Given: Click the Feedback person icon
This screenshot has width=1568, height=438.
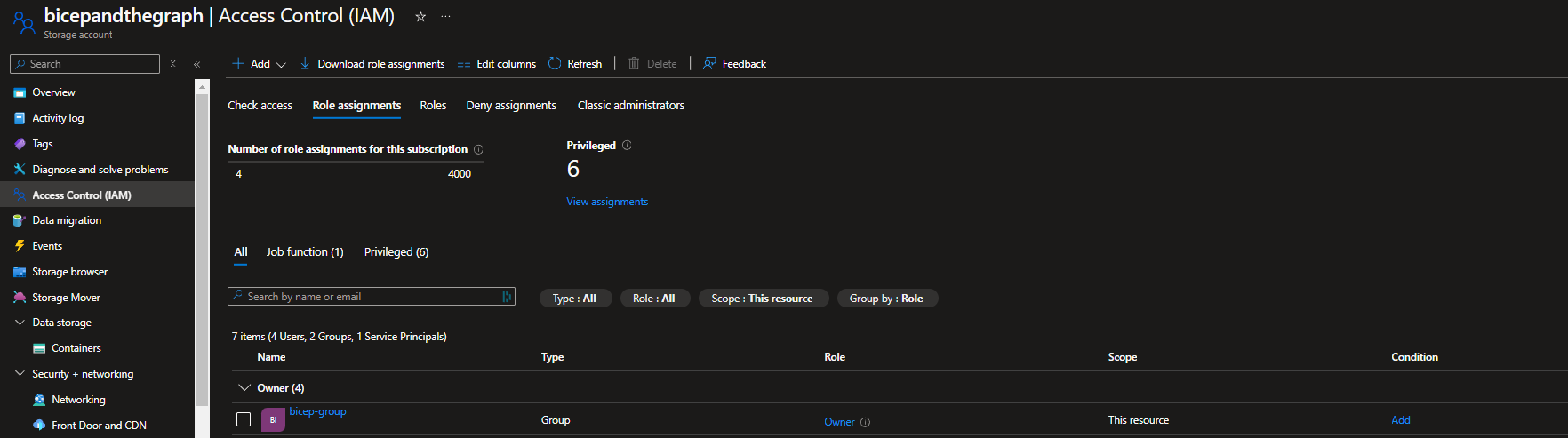Looking at the screenshot, I should point(709,63).
